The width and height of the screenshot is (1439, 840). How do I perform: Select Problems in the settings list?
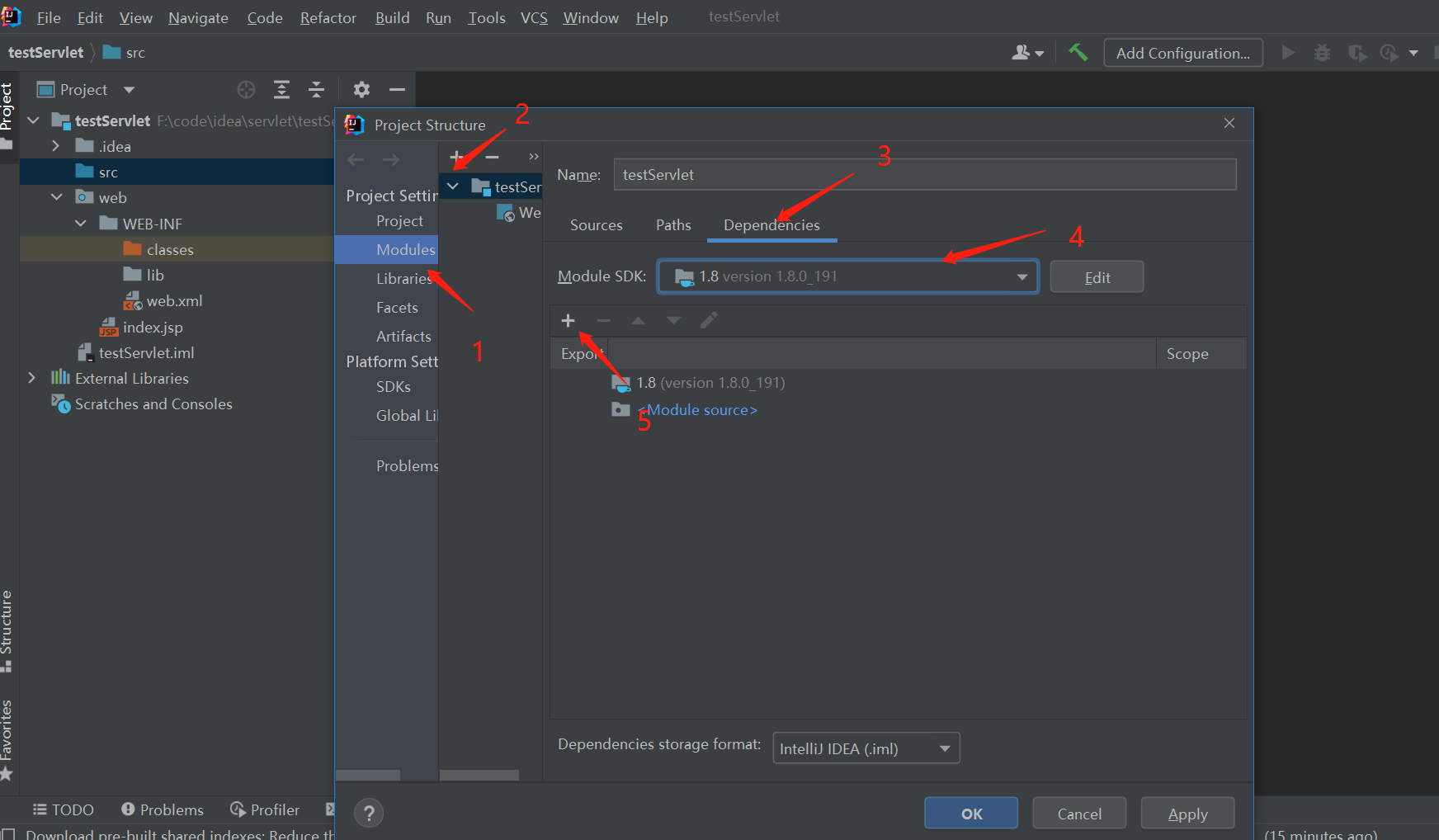[x=407, y=466]
